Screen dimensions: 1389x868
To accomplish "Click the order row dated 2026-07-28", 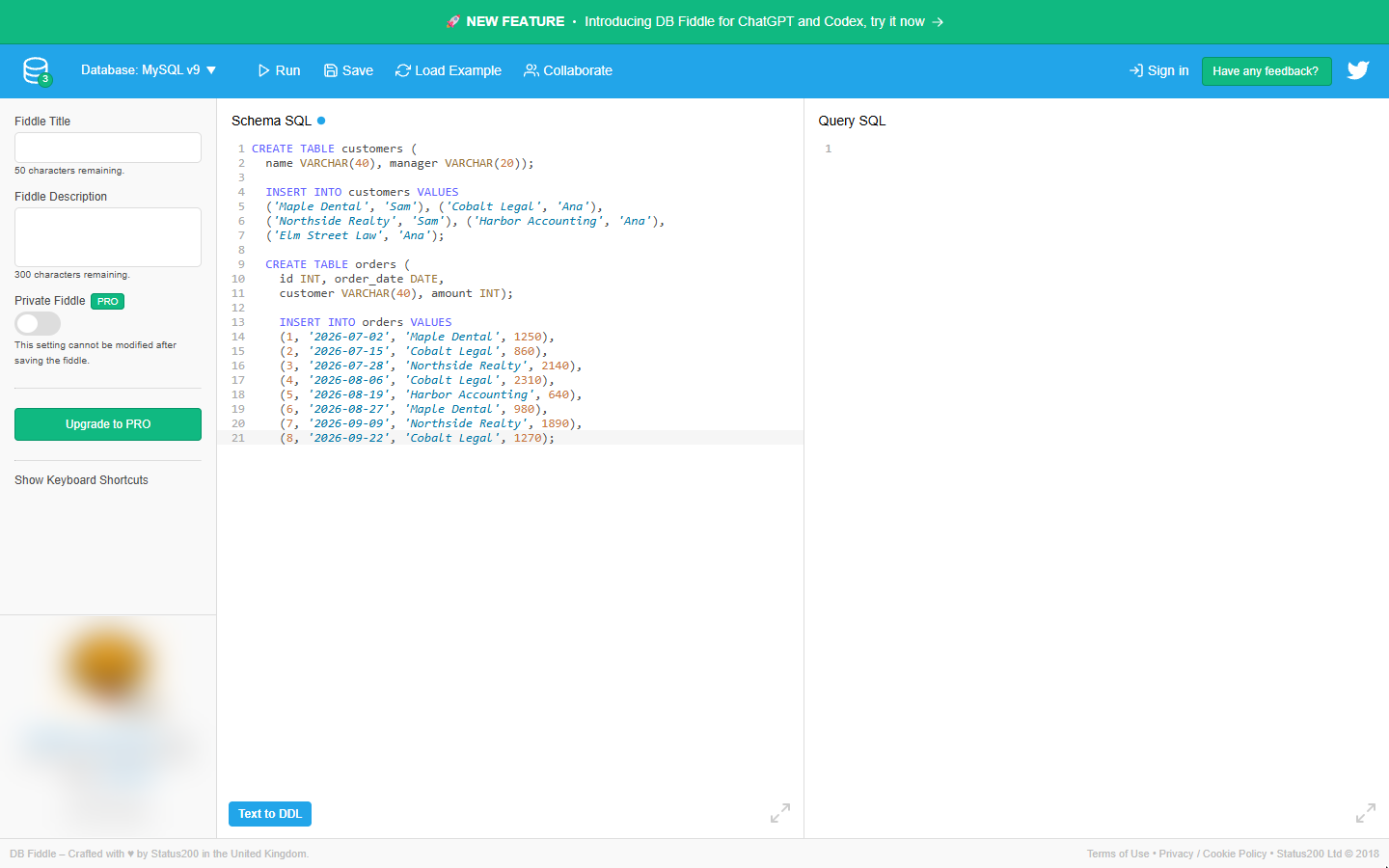I will (x=431, y=366).
